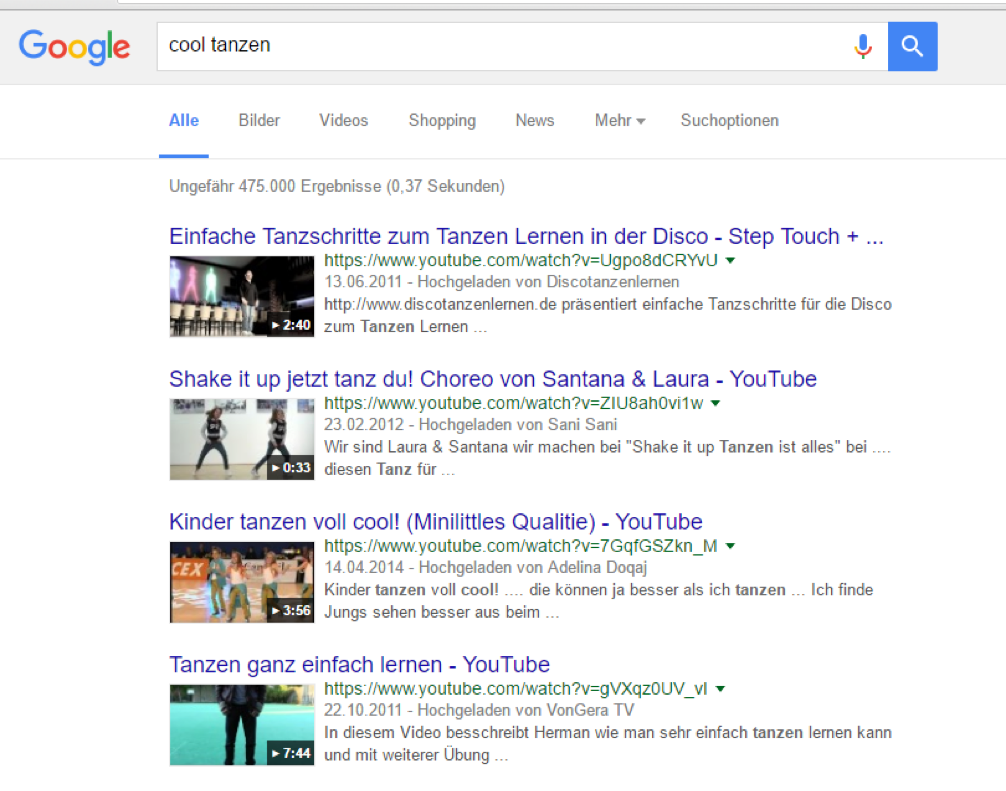Expand green arrow beside the VonGera TV result URL
1006x791 pixels.
coord(720,689)
